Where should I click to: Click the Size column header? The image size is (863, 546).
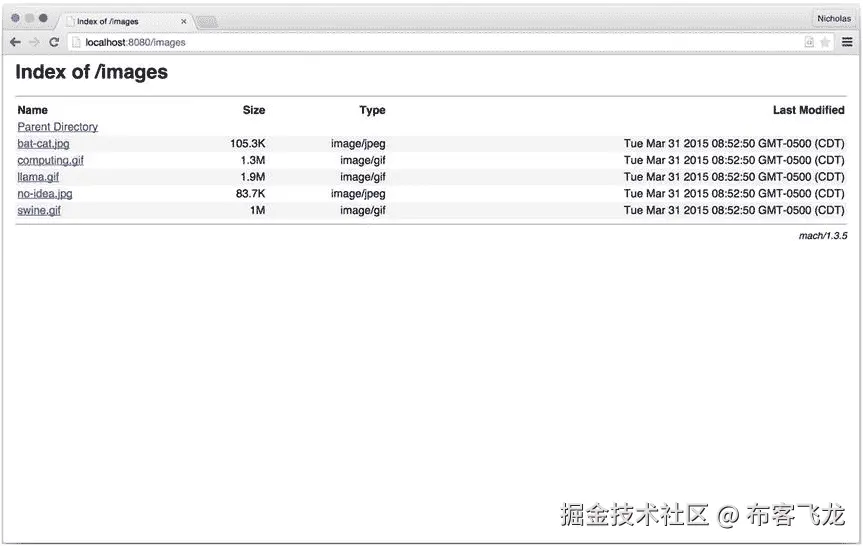click(x=254, y=110)
